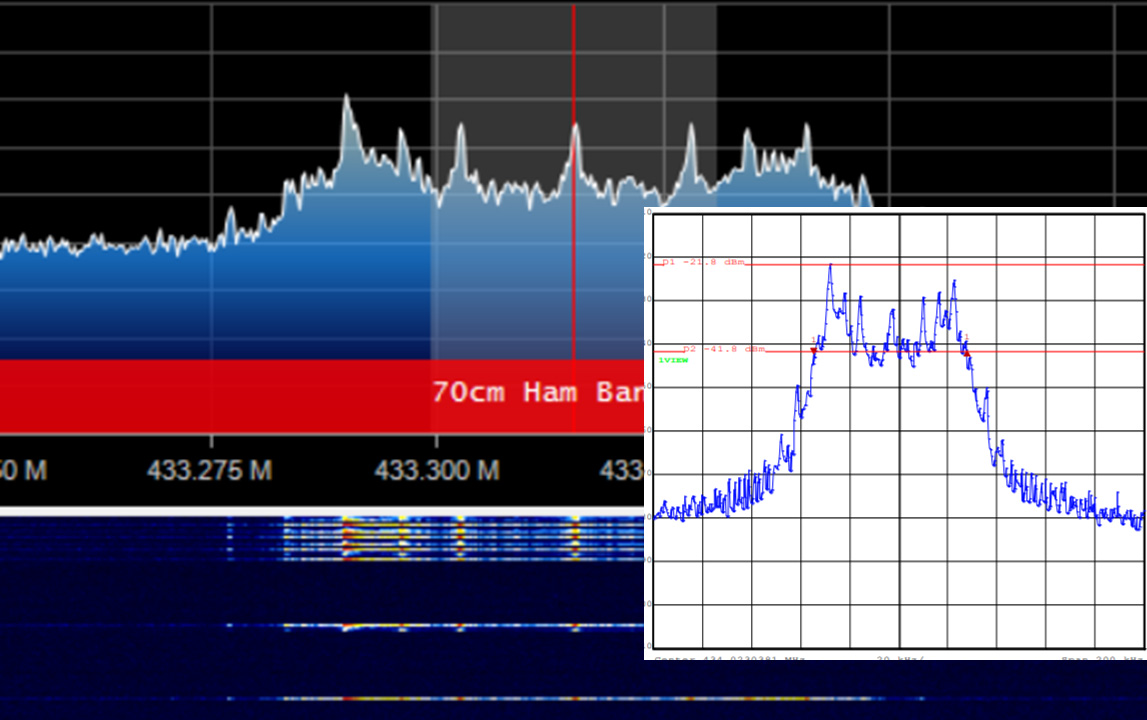
Task: Click the green 1VIEW trace label
Action: 673,360
